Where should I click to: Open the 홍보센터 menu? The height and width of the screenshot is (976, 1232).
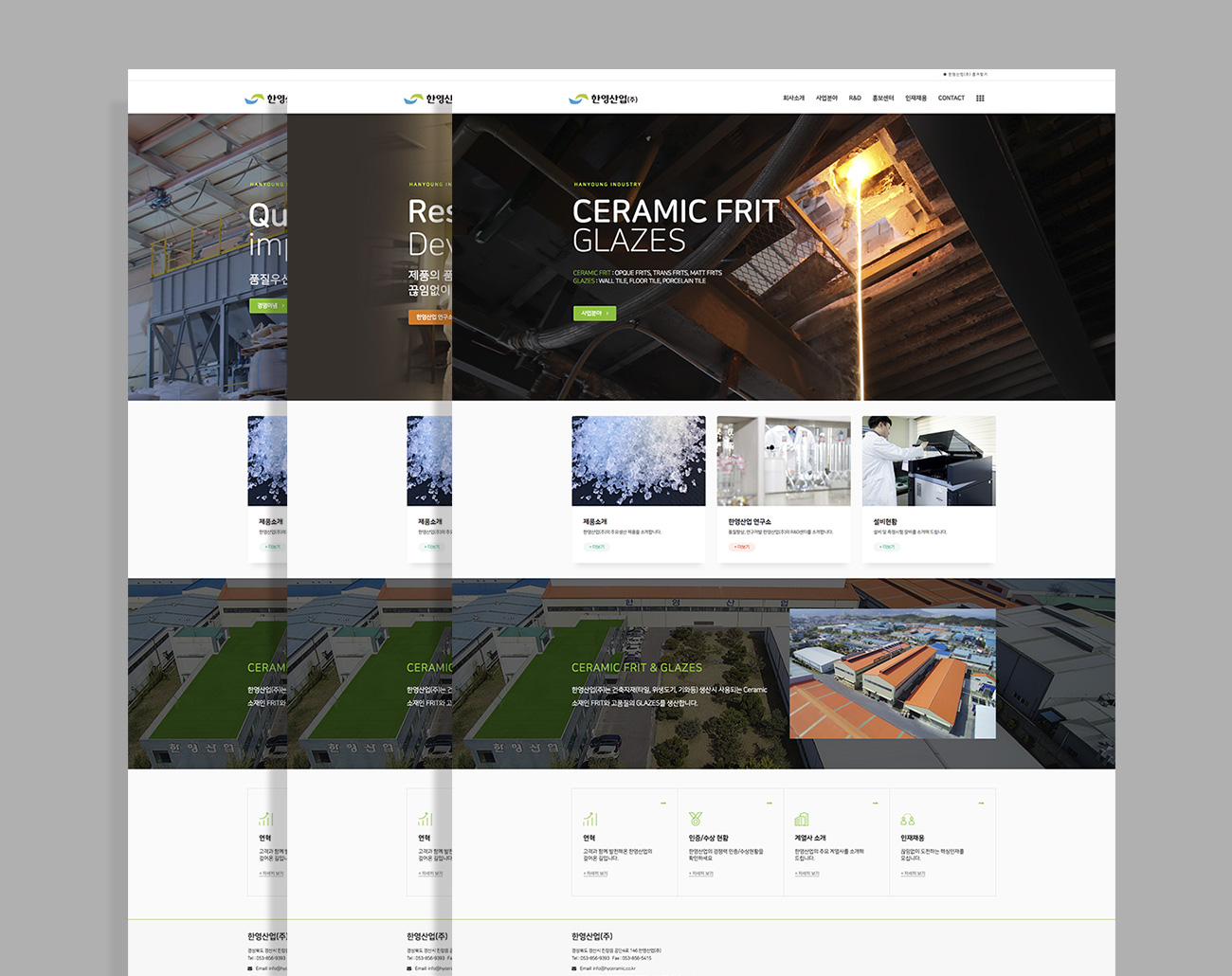pos(883,99)
